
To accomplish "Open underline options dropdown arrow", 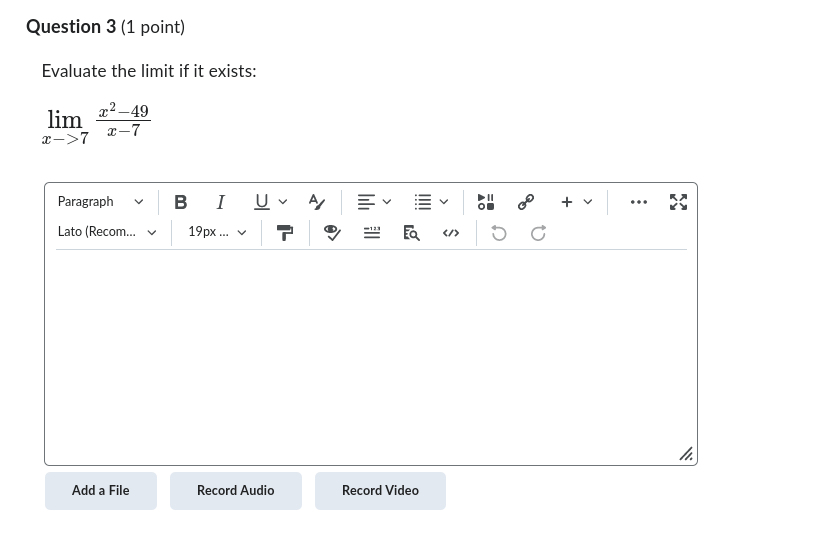I will coord(283,202).
